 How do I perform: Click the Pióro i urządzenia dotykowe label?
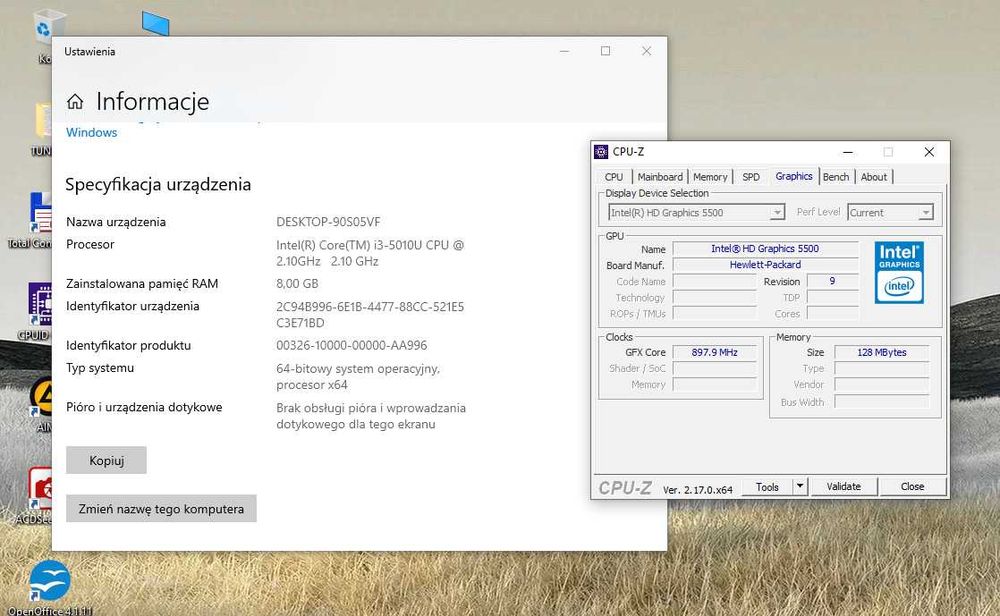(144, 407)
